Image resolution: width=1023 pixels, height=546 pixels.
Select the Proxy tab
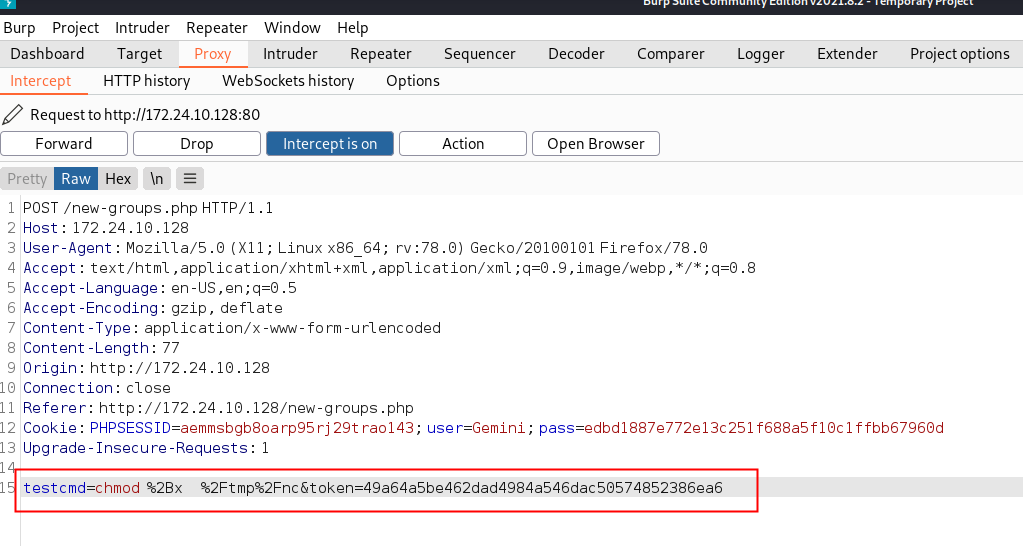(213, 54)
